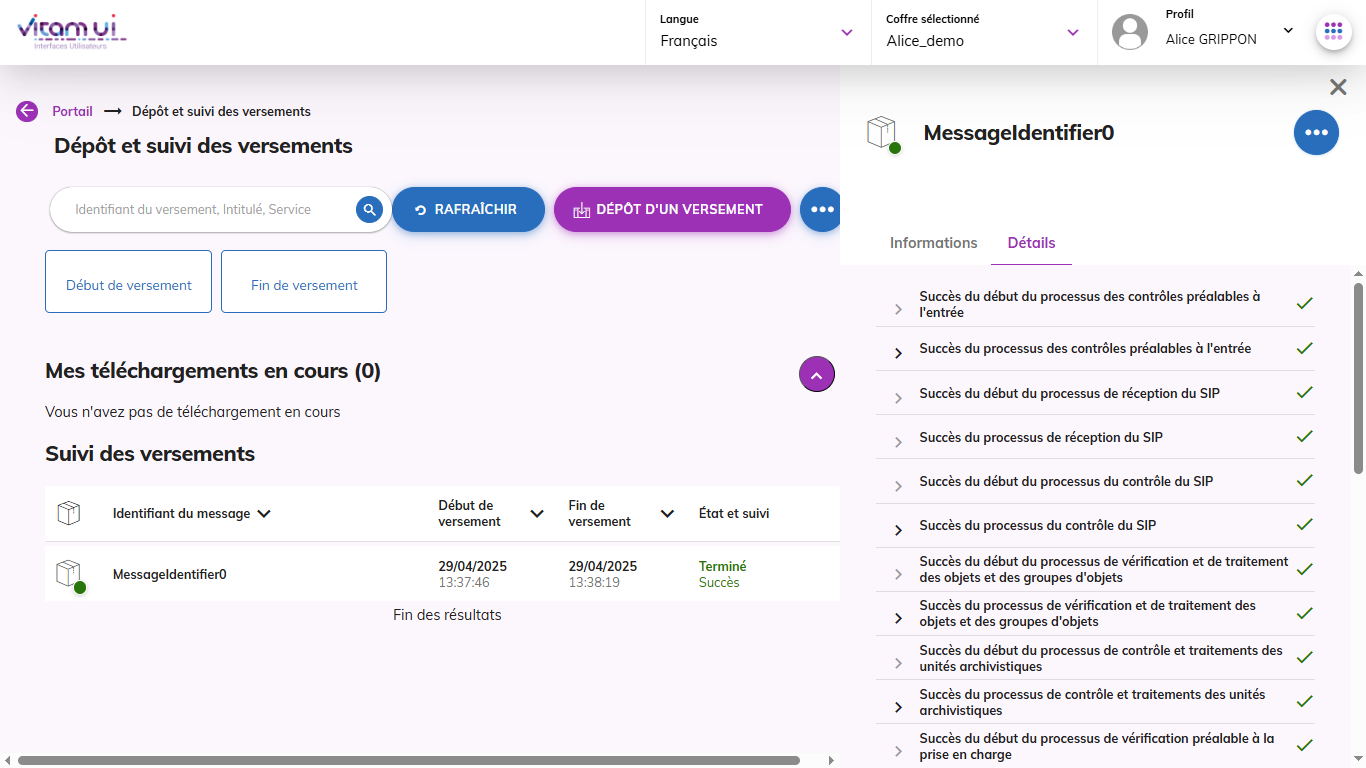This screenshot has height=768, width=1366.
Task: Click the details panel vertical scrollbar
Action: (x=1358, y=380)
